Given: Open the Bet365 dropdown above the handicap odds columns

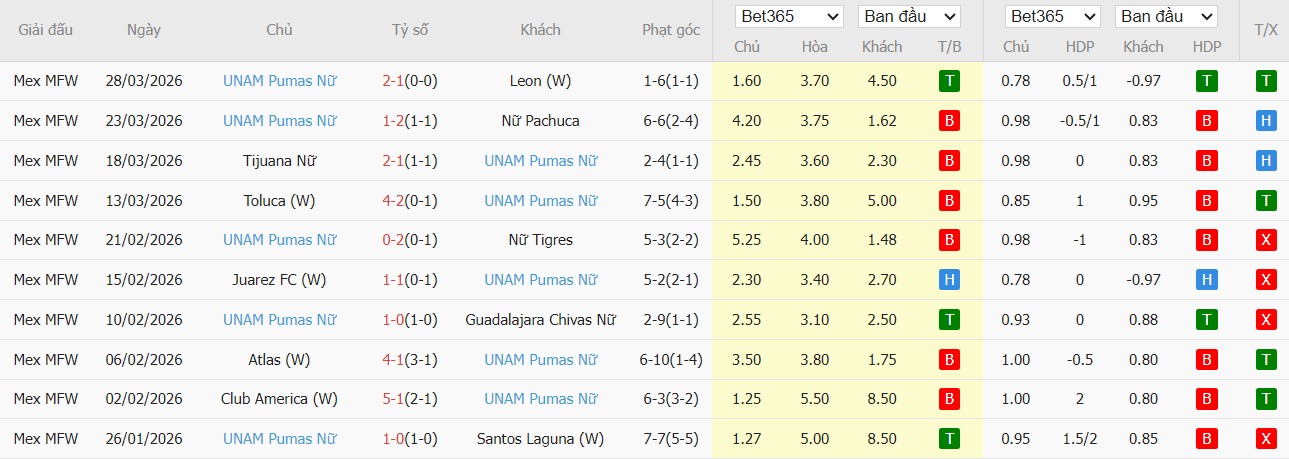Looking at the screenshot, I should [1054, 17].
